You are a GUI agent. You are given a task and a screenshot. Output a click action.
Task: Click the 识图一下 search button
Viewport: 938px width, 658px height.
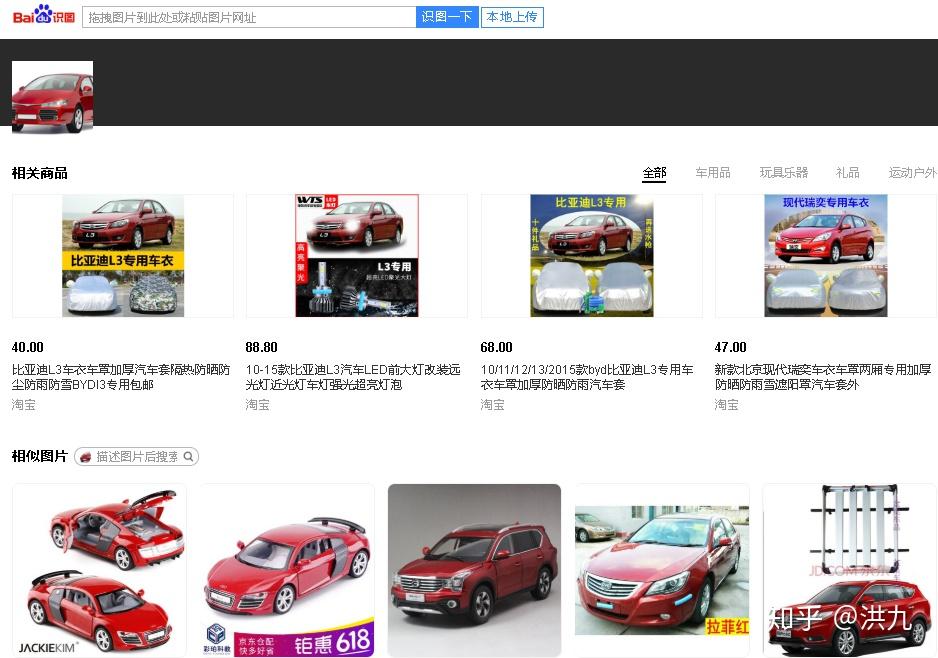tap(447, 17)
